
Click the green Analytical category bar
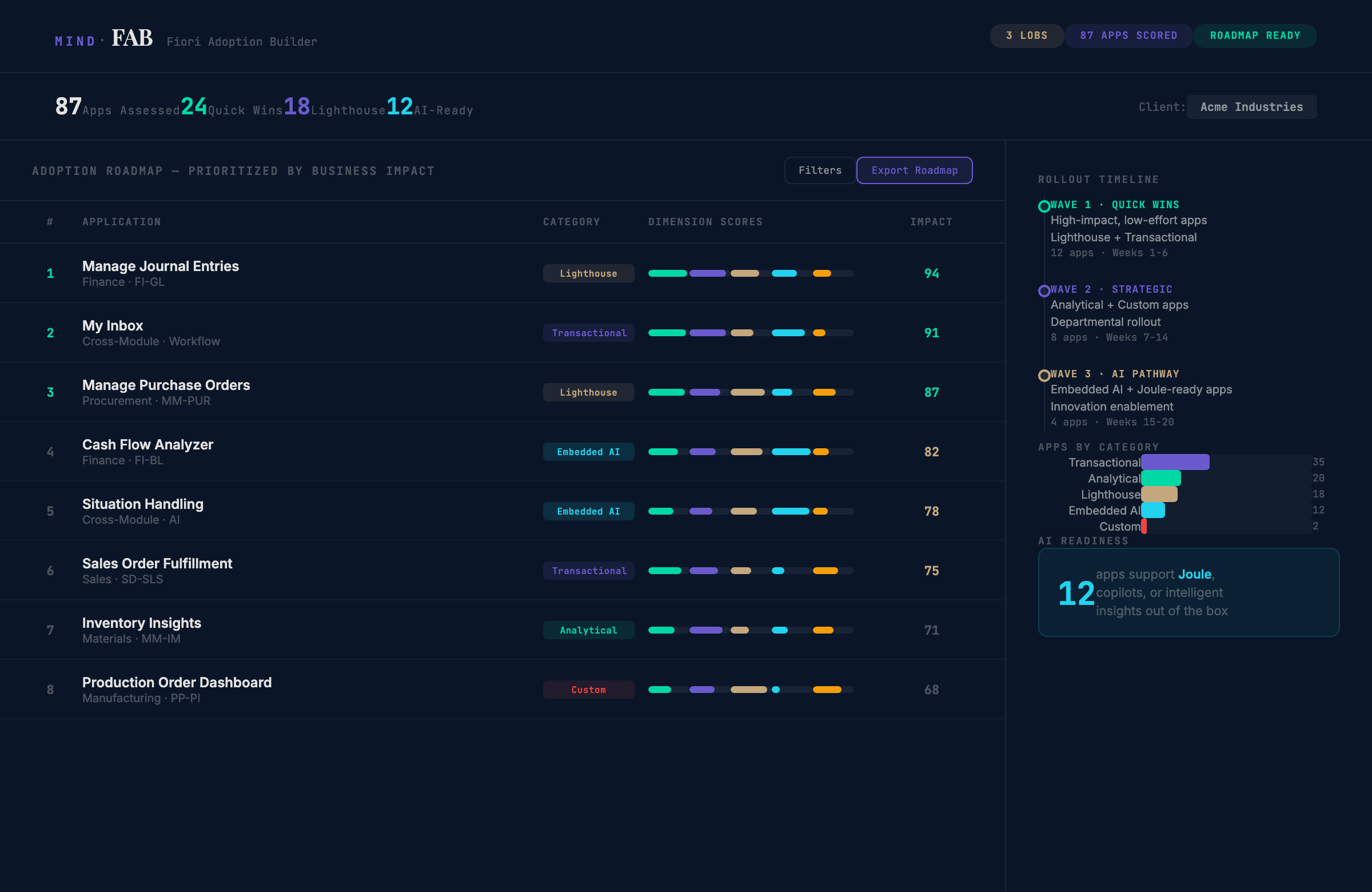click(1160, 479)
